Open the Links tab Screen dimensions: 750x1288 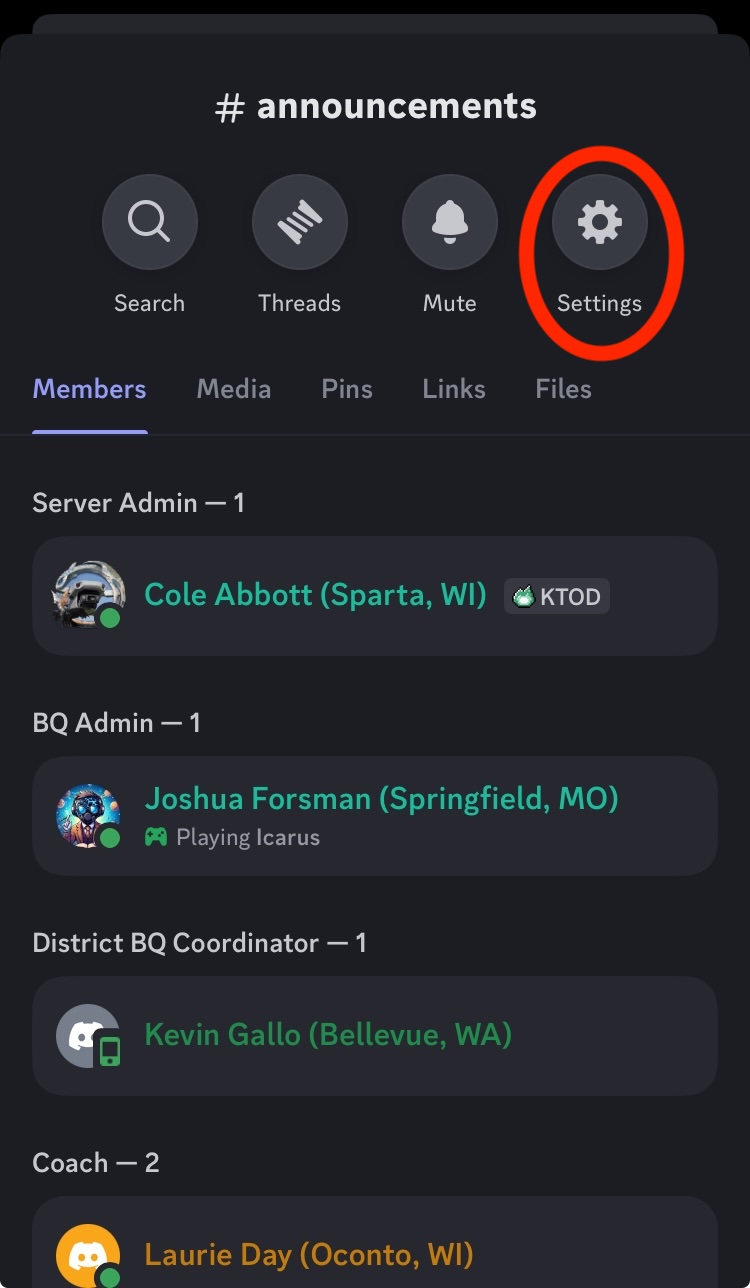[x=454, y=389]
